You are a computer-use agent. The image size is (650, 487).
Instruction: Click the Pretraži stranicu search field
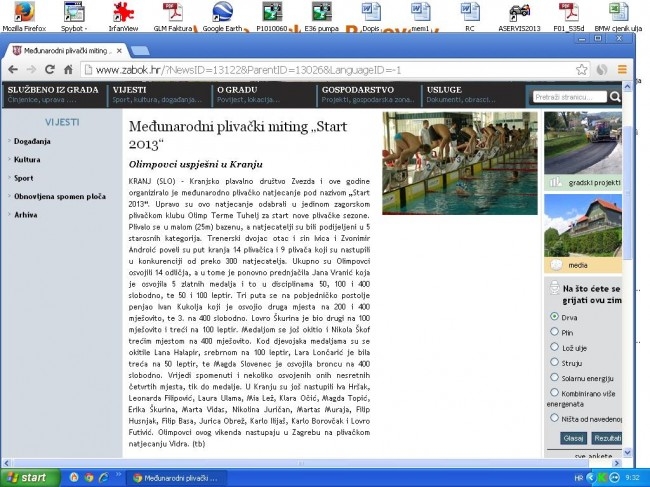tap(570, 97)
